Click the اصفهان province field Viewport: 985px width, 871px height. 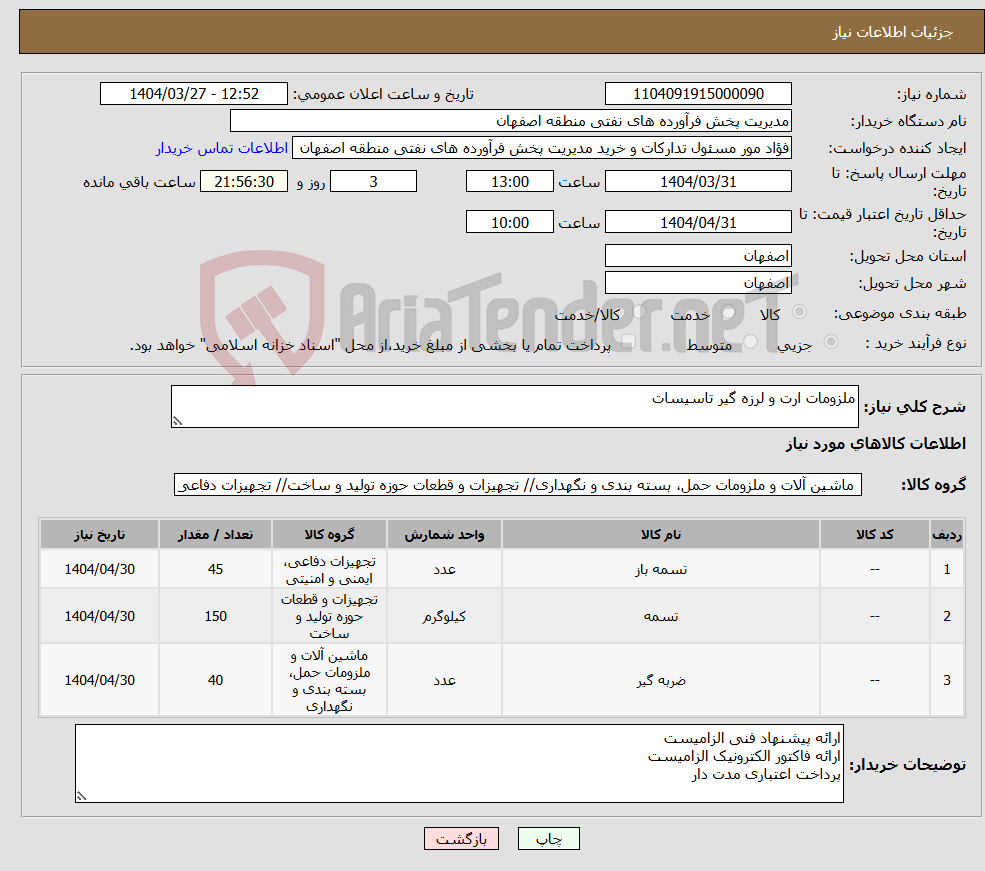pos(698,255)
